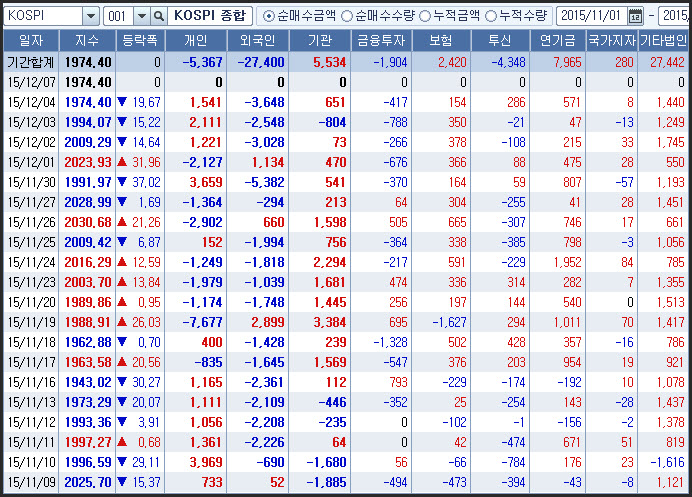The width and height of the screenshot is (692, 497).
Task: Click the 기타법인 column header
Action: pos(663,41)
